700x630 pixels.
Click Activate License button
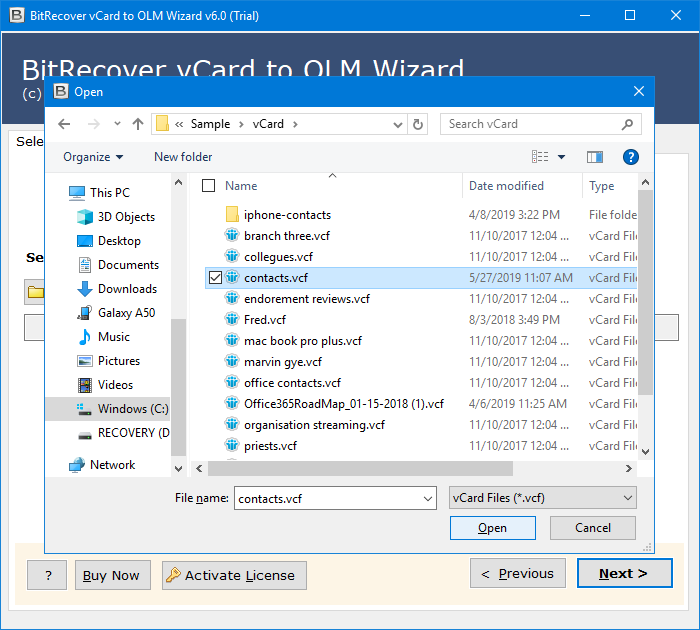pos(234,575)
